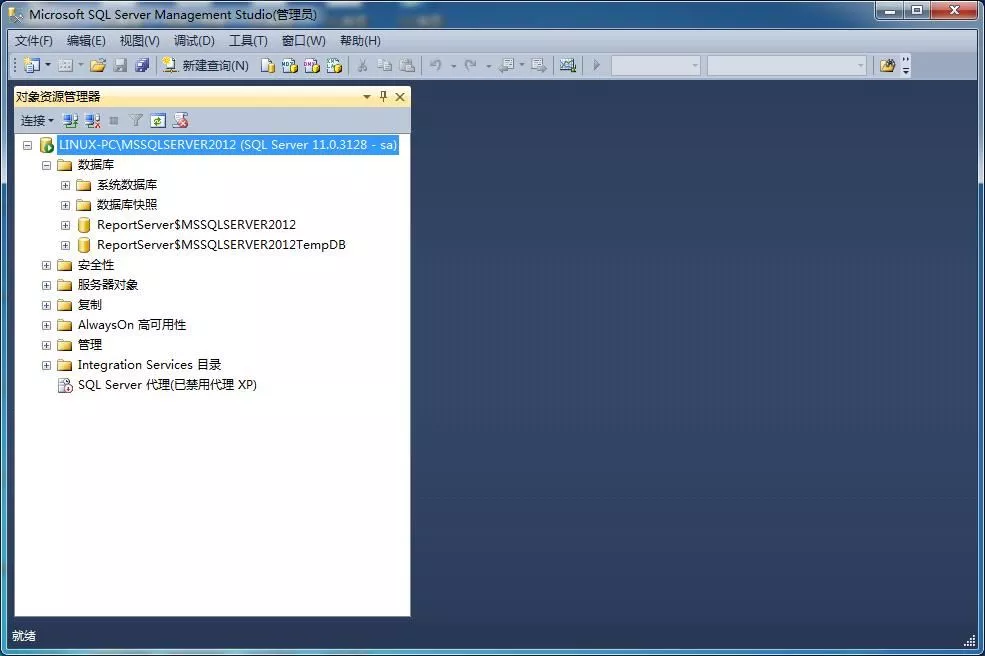The image size is (985, 656).
Task: Click the SQL Server Agent icon
Action: (65, 385)
